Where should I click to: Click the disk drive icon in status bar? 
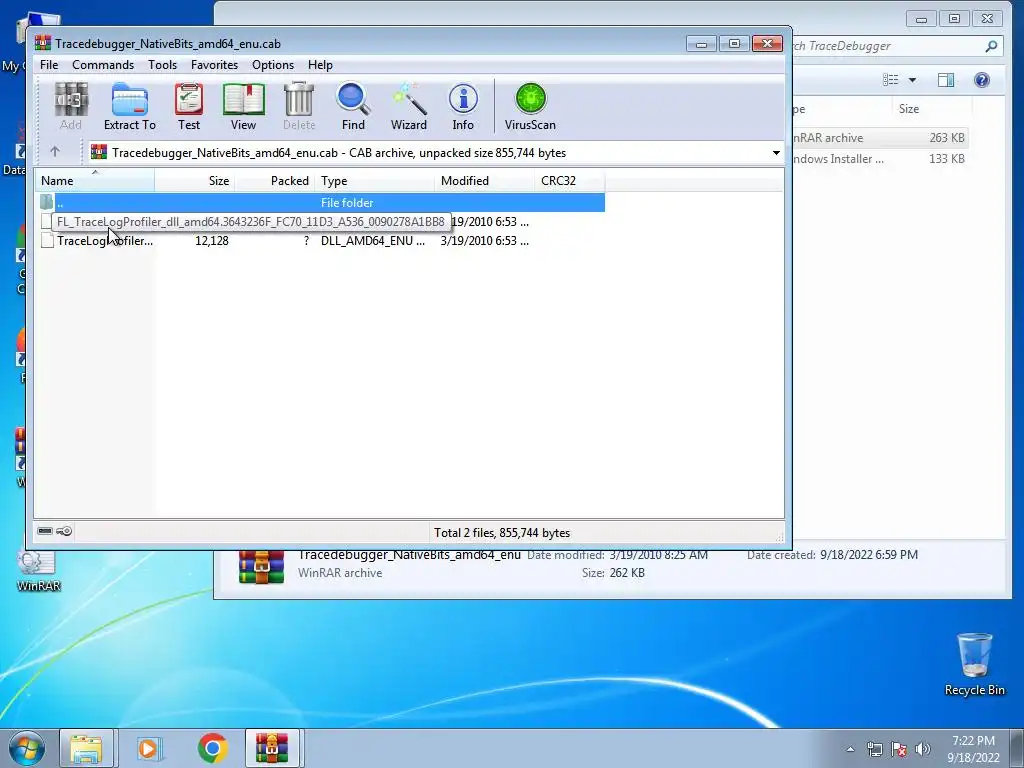pos(45,531)
